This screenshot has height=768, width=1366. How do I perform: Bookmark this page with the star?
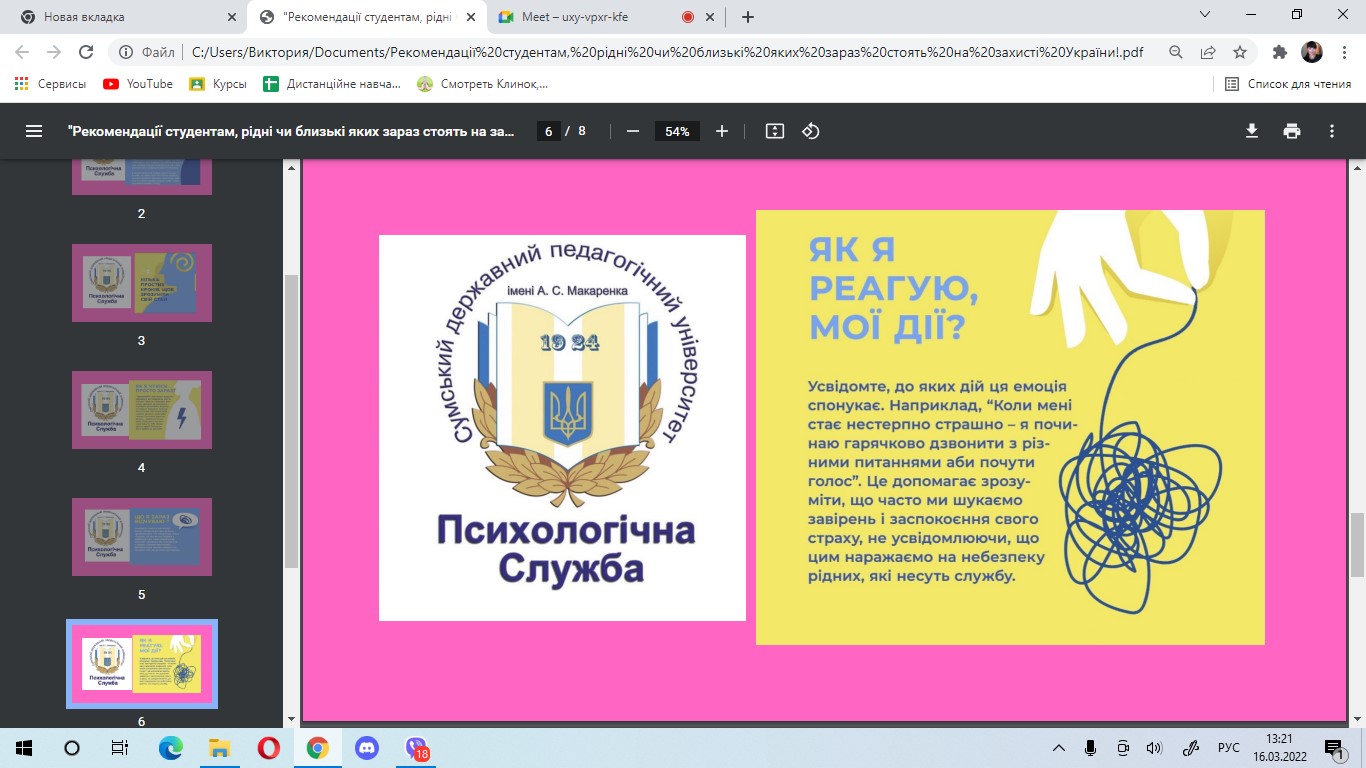coord(1240,52)
